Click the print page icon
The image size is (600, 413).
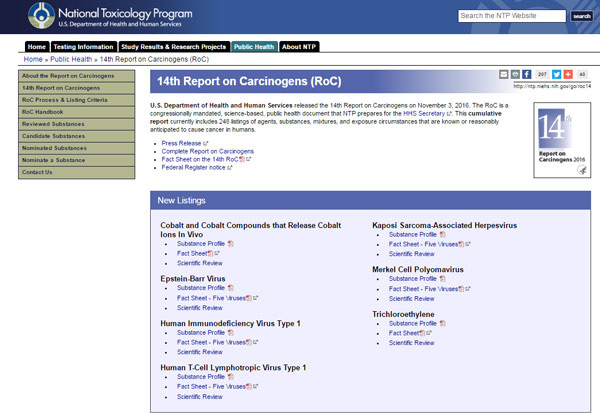point(515,75)
